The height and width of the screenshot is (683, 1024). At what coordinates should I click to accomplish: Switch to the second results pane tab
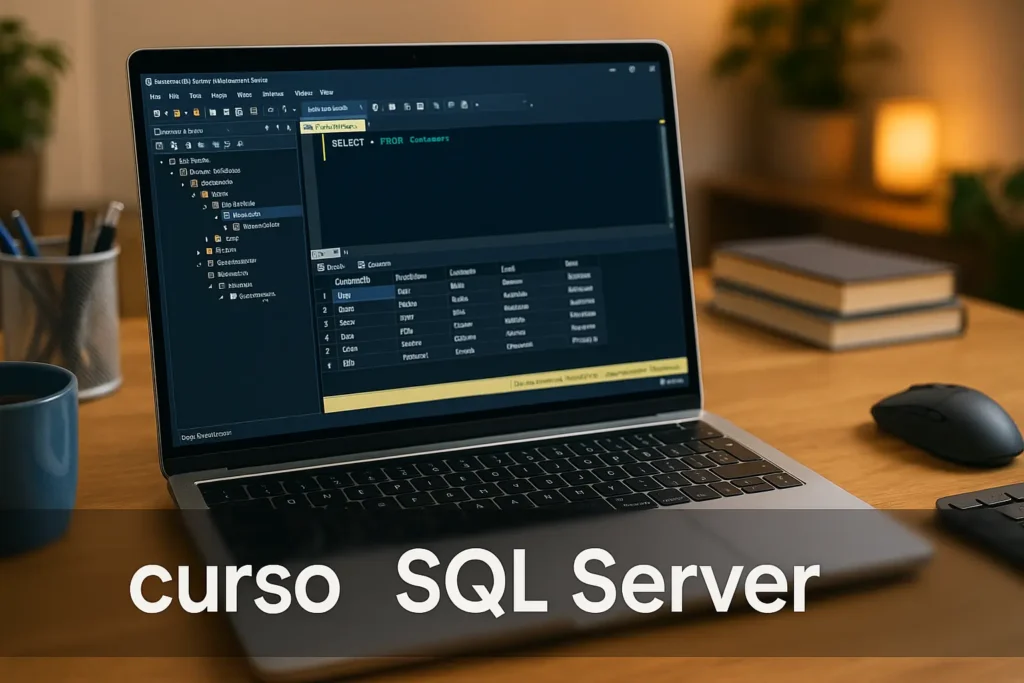pyautogui.click(x=374, y=264)
